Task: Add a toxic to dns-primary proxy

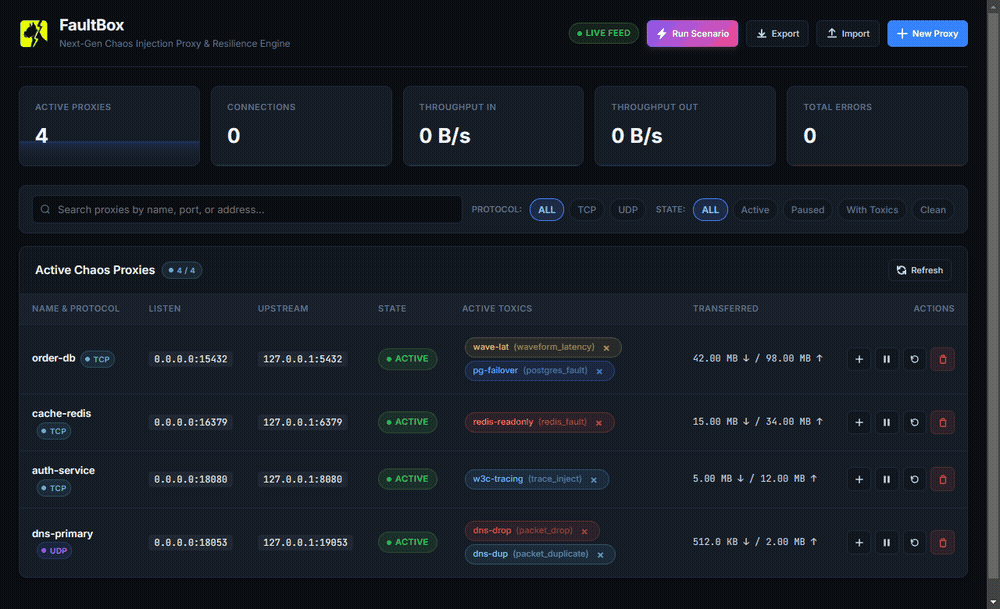Action: point(859,542)
